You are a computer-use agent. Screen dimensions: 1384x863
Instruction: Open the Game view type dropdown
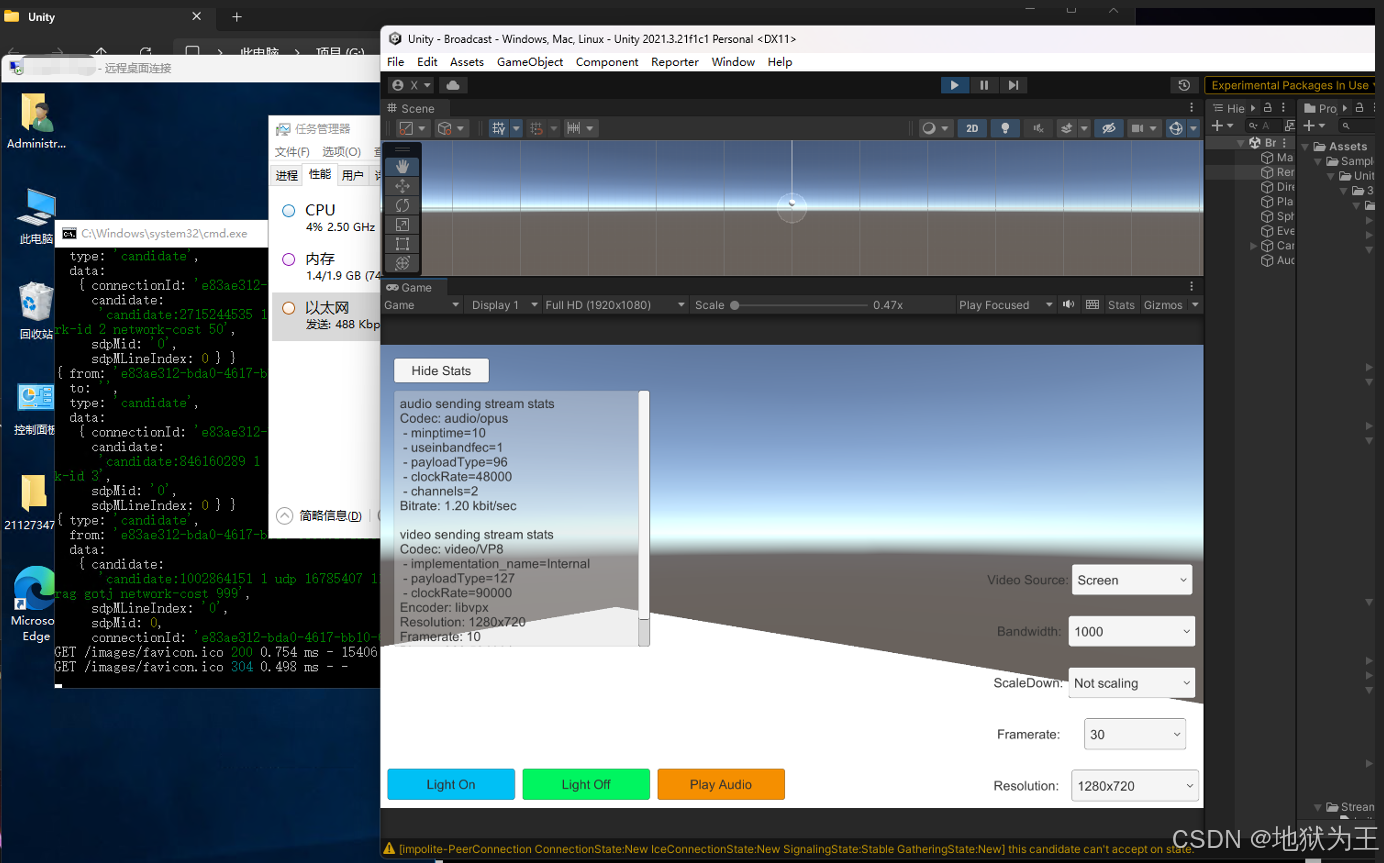[x=422, y=305]
